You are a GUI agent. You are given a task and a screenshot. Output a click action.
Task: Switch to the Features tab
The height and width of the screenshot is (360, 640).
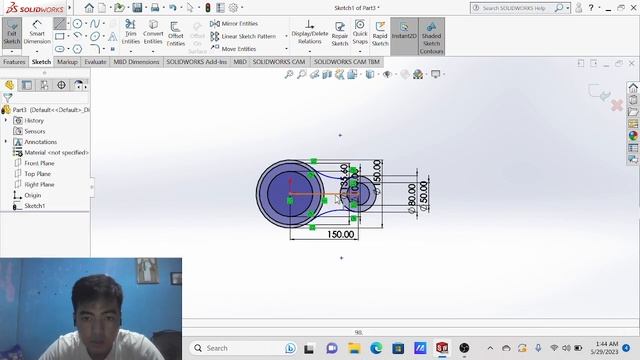[14, 62]
